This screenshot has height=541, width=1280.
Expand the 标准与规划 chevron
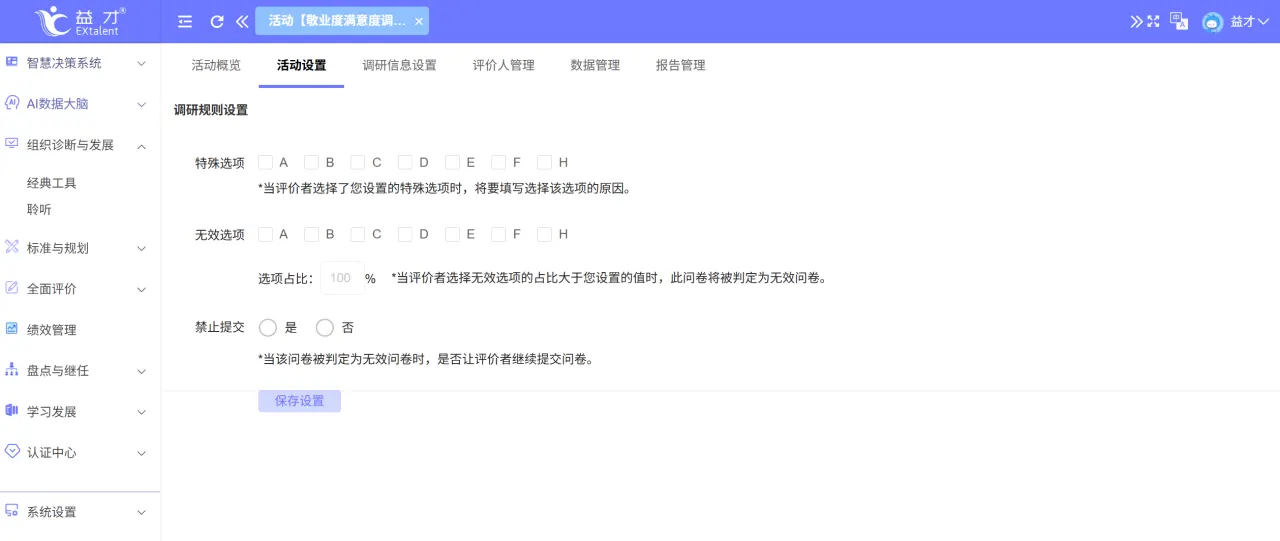click(141, 249)
